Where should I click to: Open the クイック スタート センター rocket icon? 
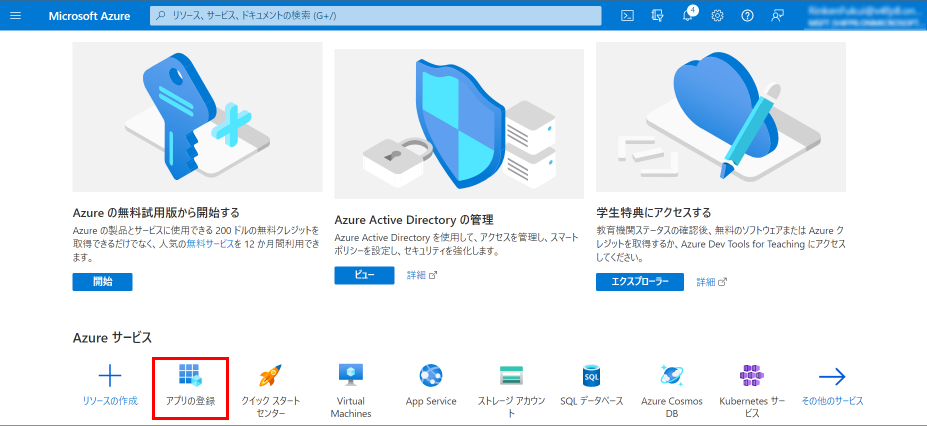(271, 375)
